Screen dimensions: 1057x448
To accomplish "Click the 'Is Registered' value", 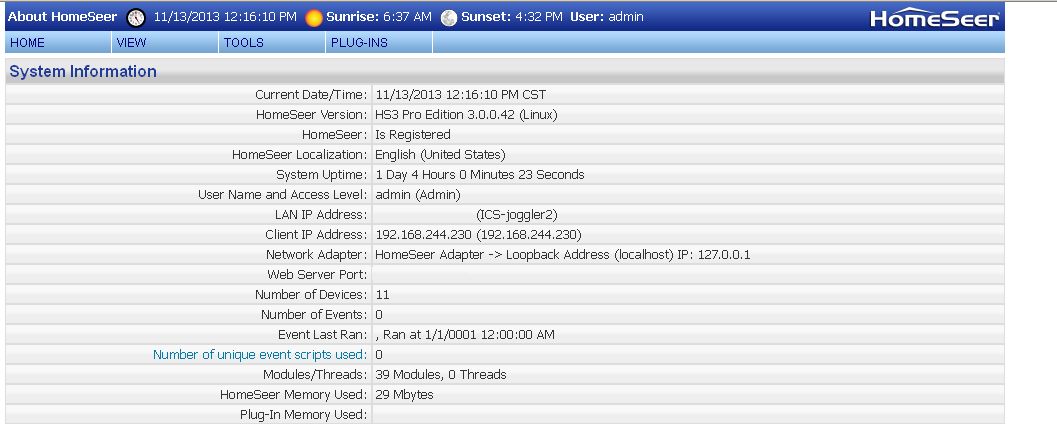I will [x=413, y=135].
